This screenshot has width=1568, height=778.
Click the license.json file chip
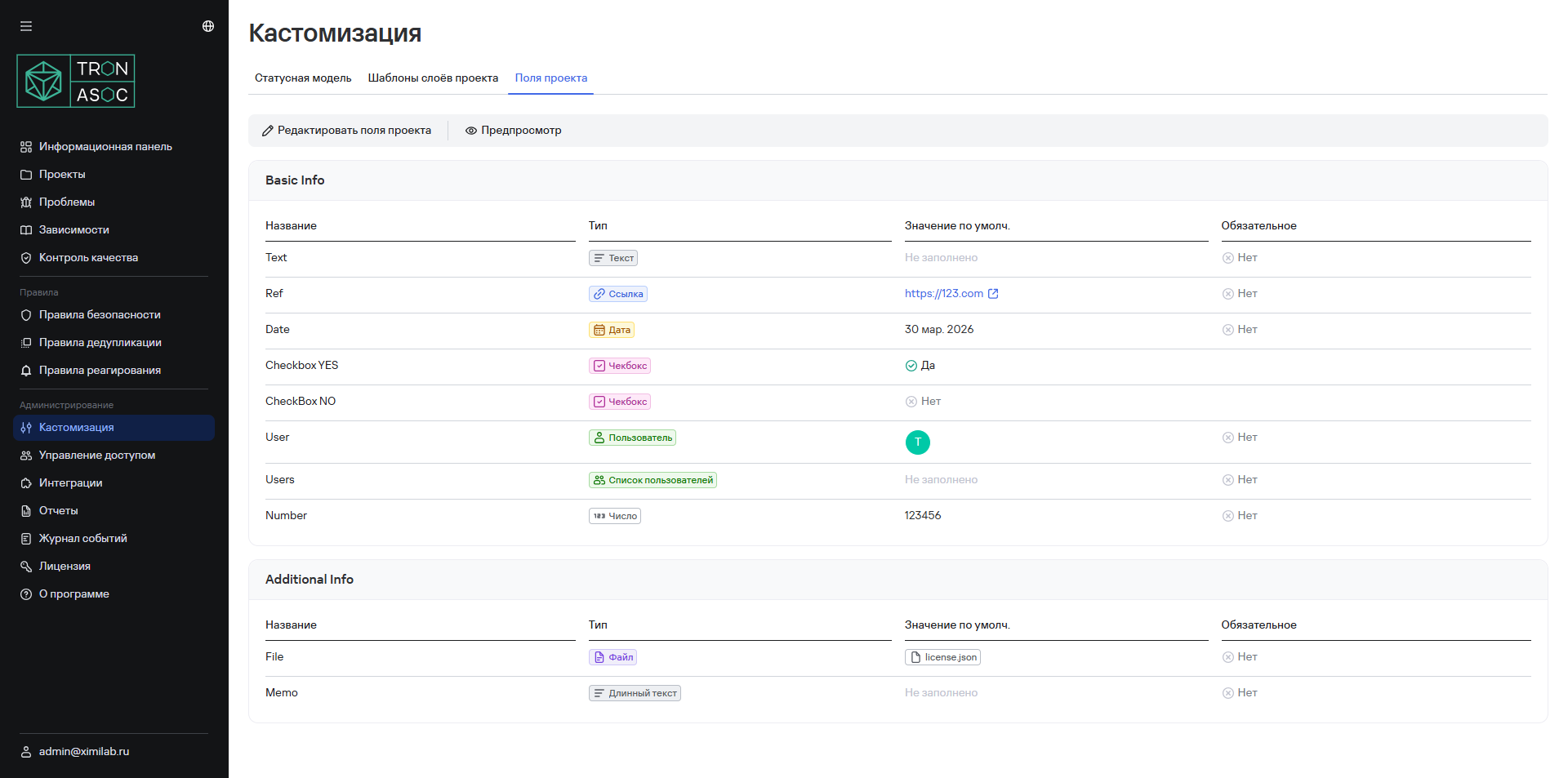pyautogui.click(x=942, y=657)
